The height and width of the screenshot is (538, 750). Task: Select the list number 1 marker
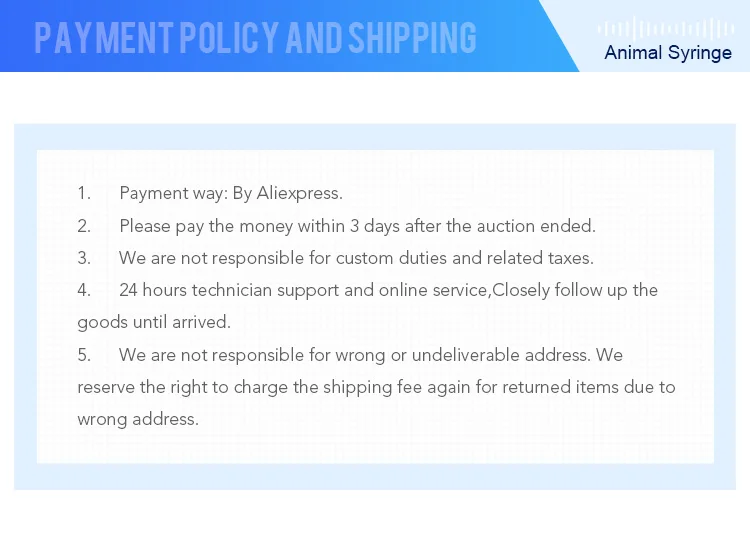[x=84, y=193]
